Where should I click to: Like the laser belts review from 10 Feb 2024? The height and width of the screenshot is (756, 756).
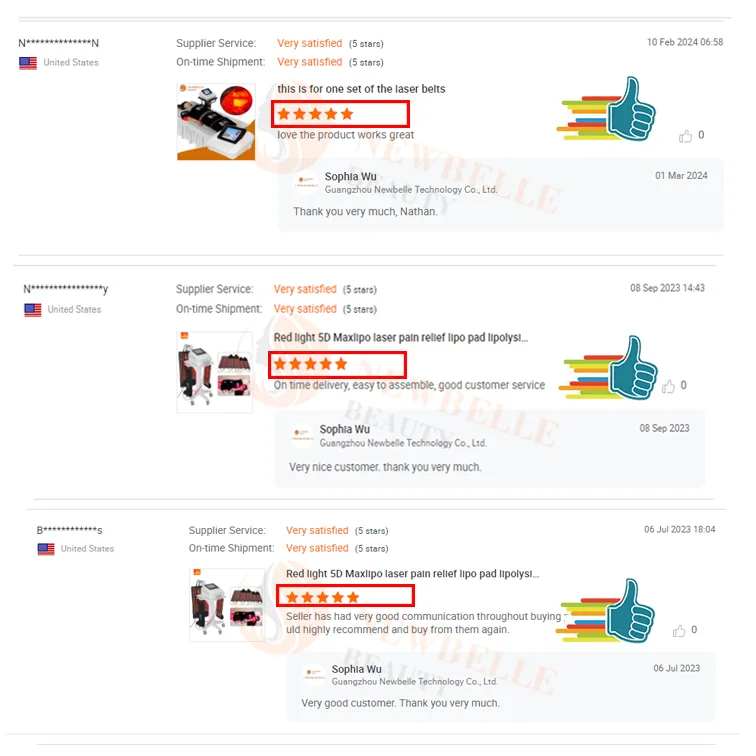coord(685,136)
